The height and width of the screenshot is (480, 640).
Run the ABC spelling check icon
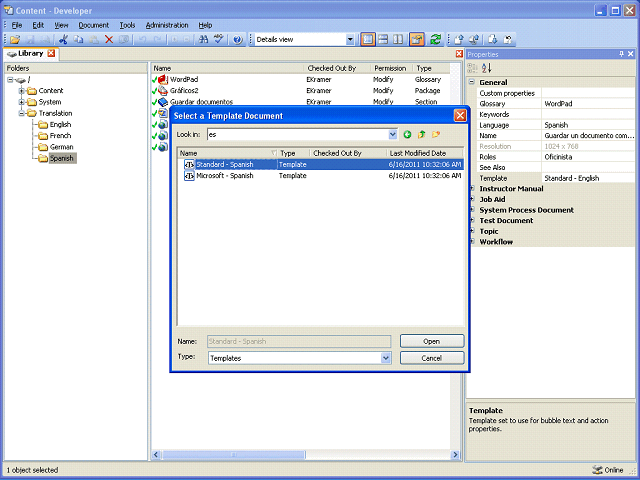pos(219,39)
